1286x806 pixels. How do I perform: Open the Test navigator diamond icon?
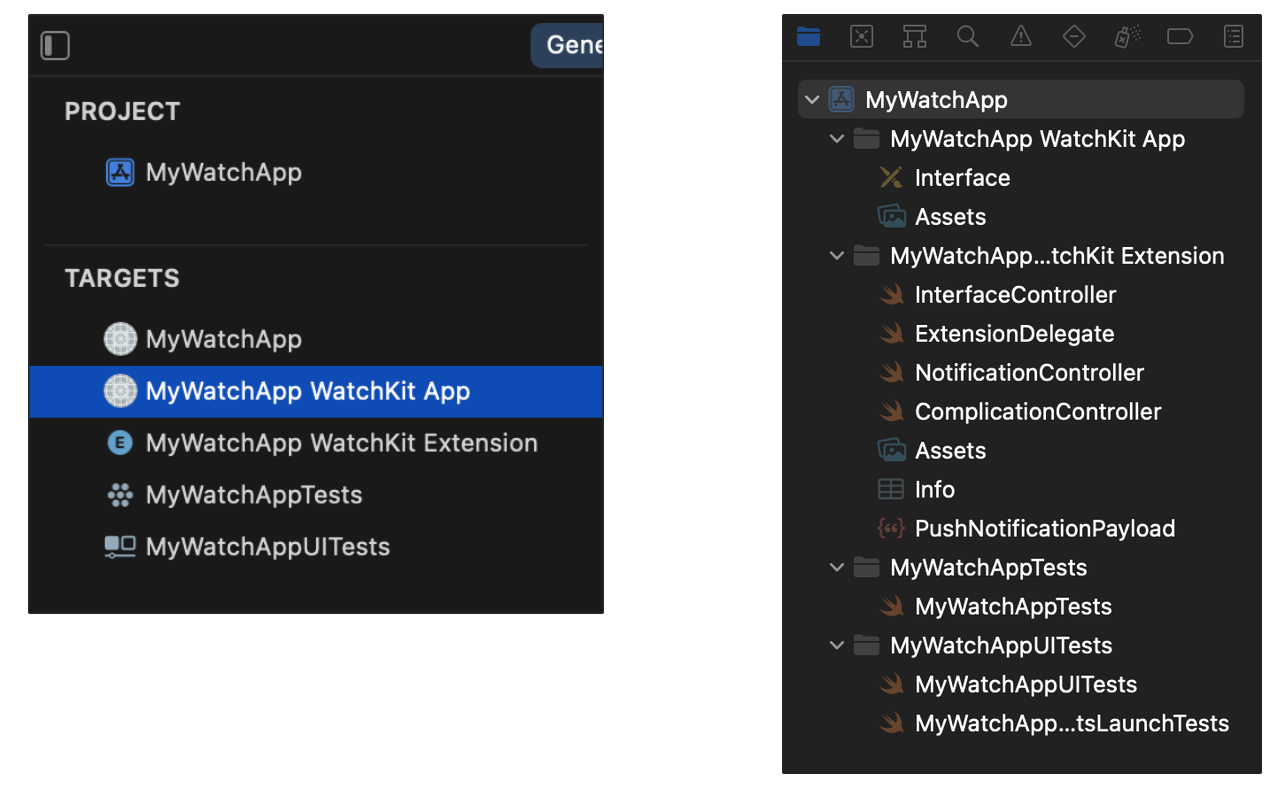click(x=1074, y=37)
